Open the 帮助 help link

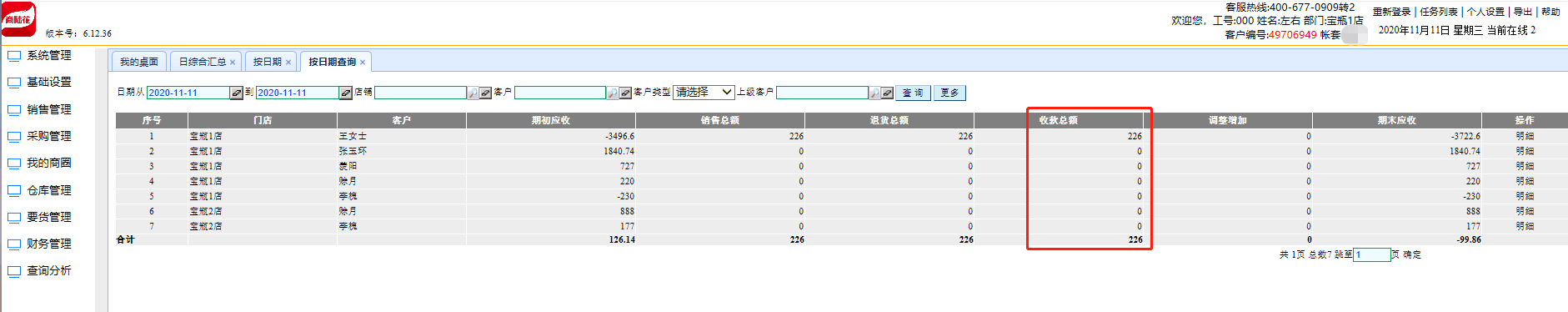[1550, 12]
